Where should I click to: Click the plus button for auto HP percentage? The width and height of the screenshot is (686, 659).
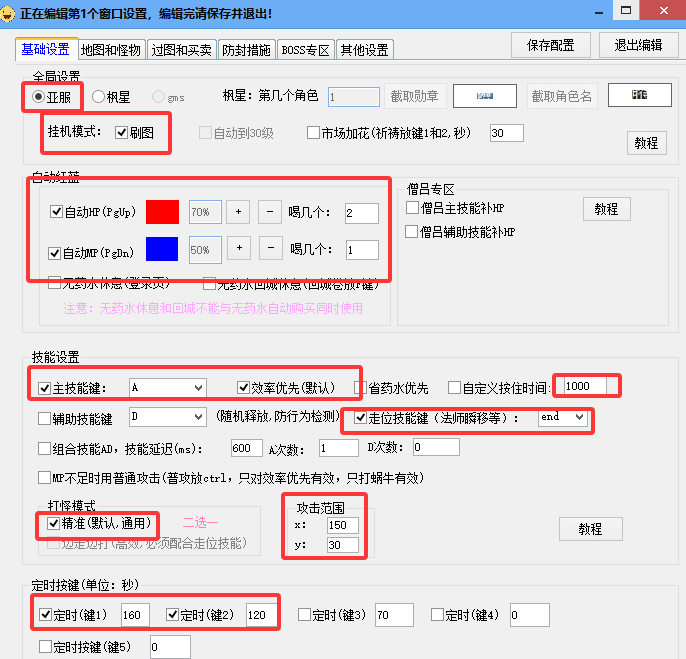238,212
